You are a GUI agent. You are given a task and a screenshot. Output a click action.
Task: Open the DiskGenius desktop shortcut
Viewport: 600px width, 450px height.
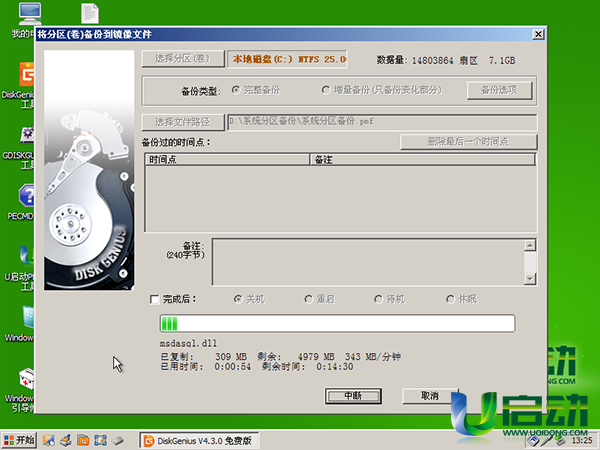tap(26, 75)
